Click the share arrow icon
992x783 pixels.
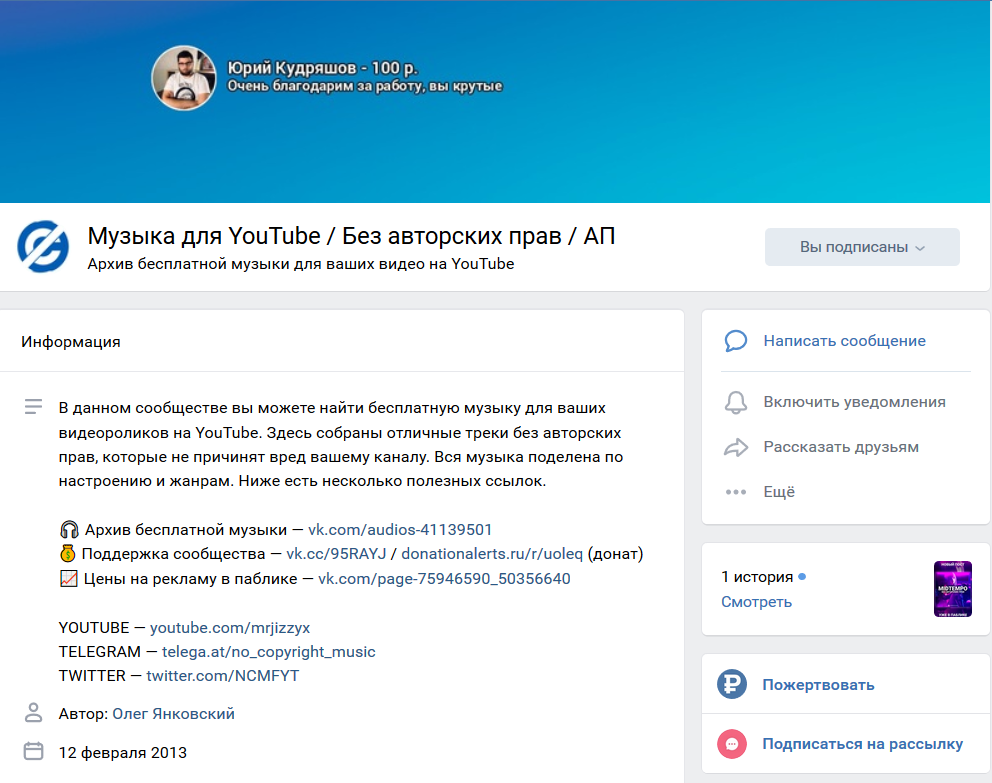click(736, 447)
